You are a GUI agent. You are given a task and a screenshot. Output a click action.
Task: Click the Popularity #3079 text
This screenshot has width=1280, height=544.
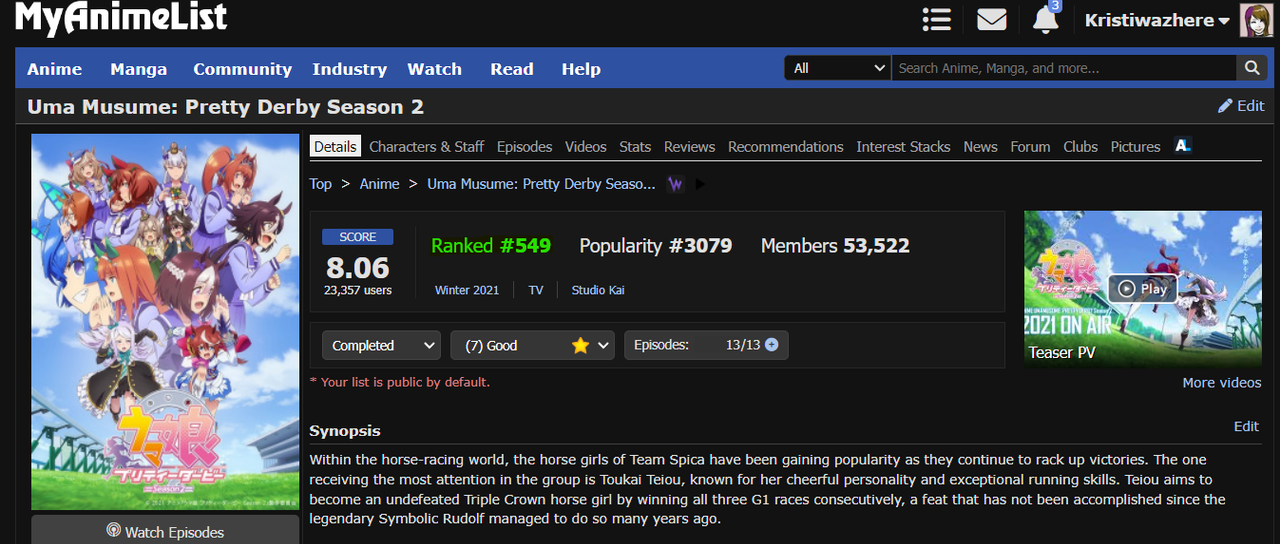click(656, 246)
